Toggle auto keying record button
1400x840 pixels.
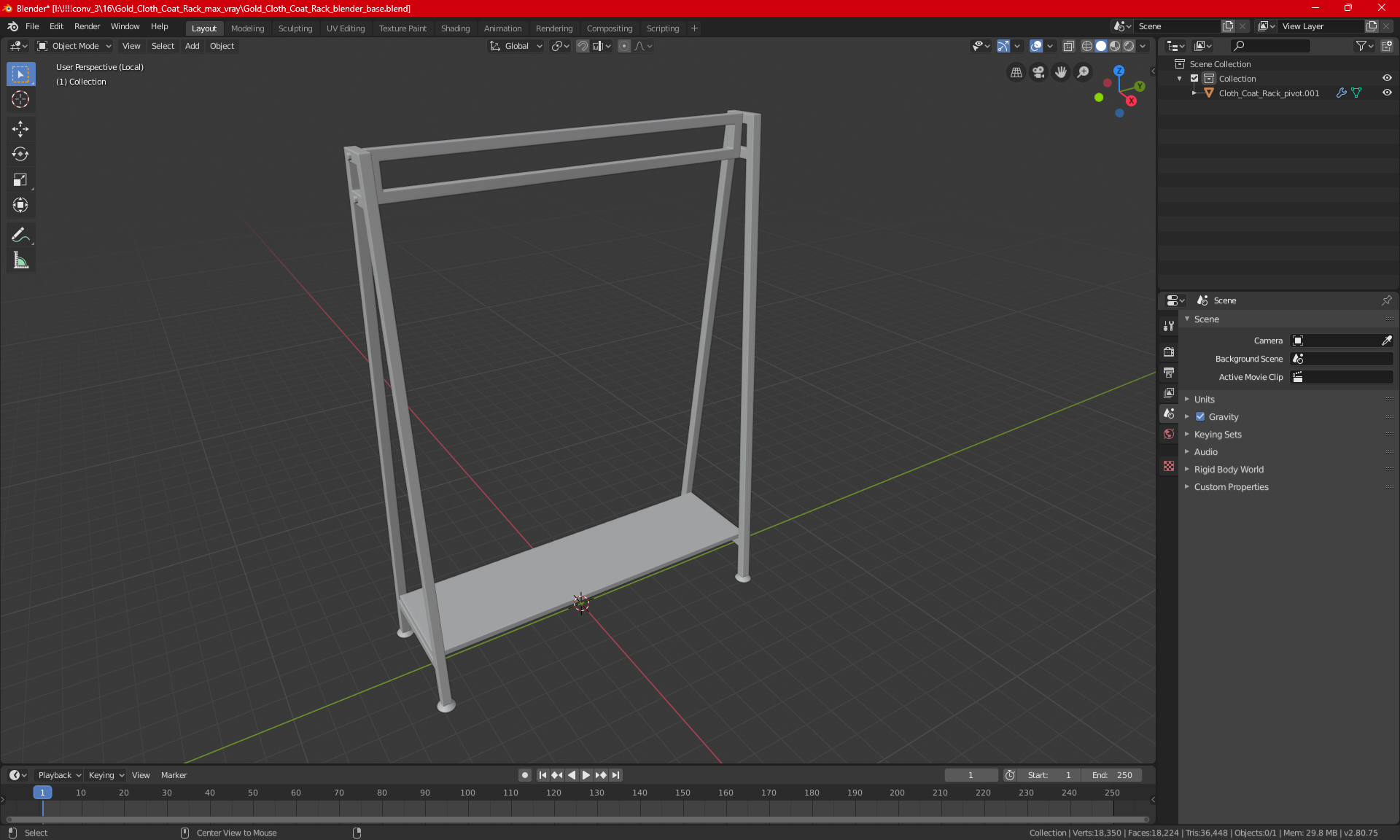pos(524,775)
